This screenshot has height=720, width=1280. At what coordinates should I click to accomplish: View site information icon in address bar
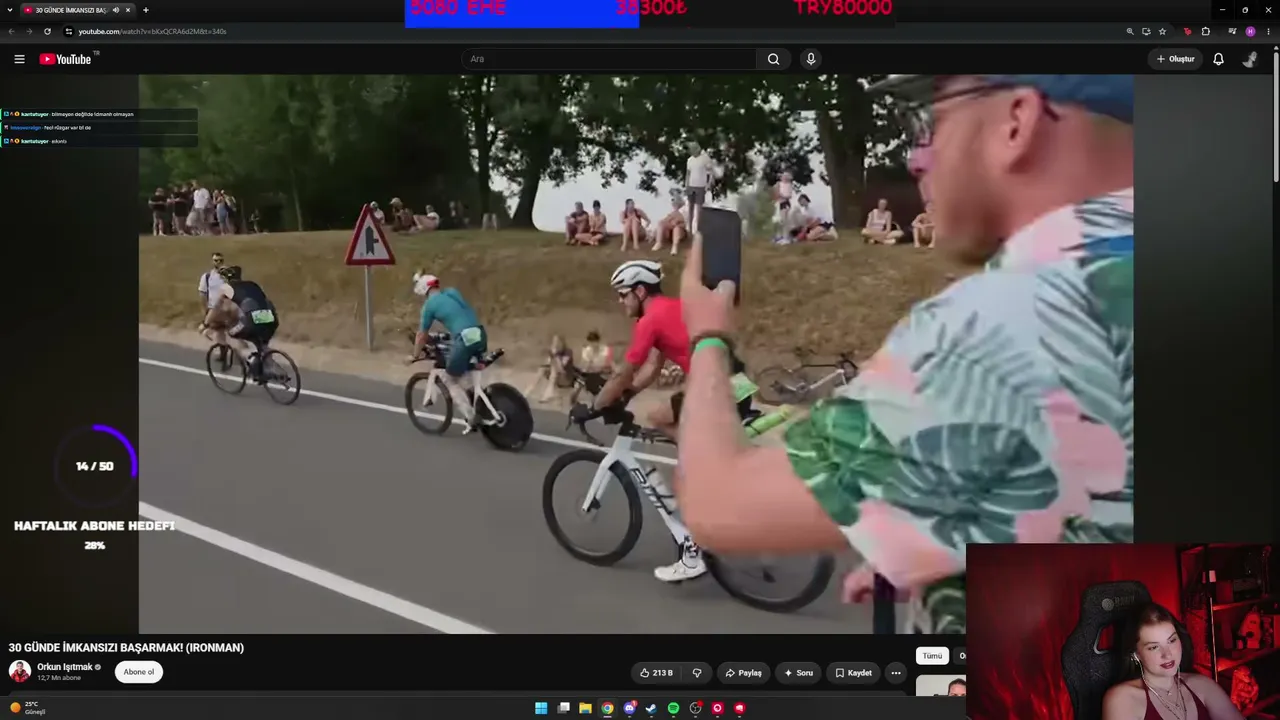point(68,31)
